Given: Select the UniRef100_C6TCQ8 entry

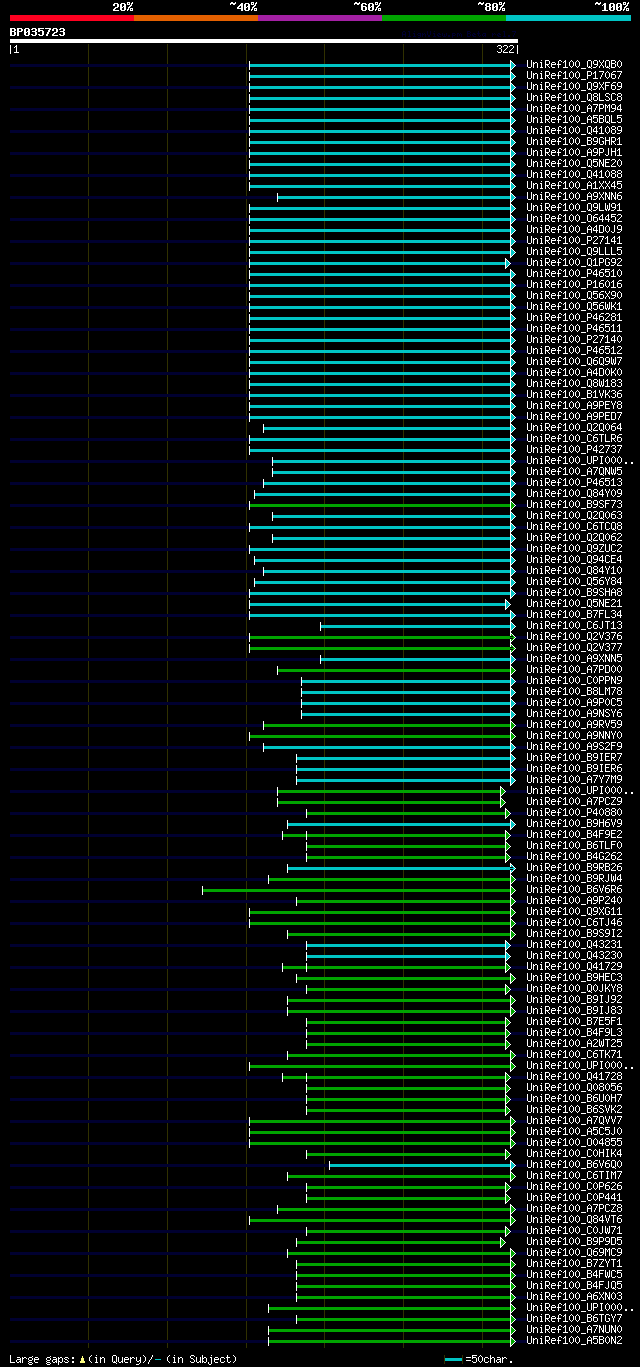Looking at the screenshot, I should coord(574,526).
